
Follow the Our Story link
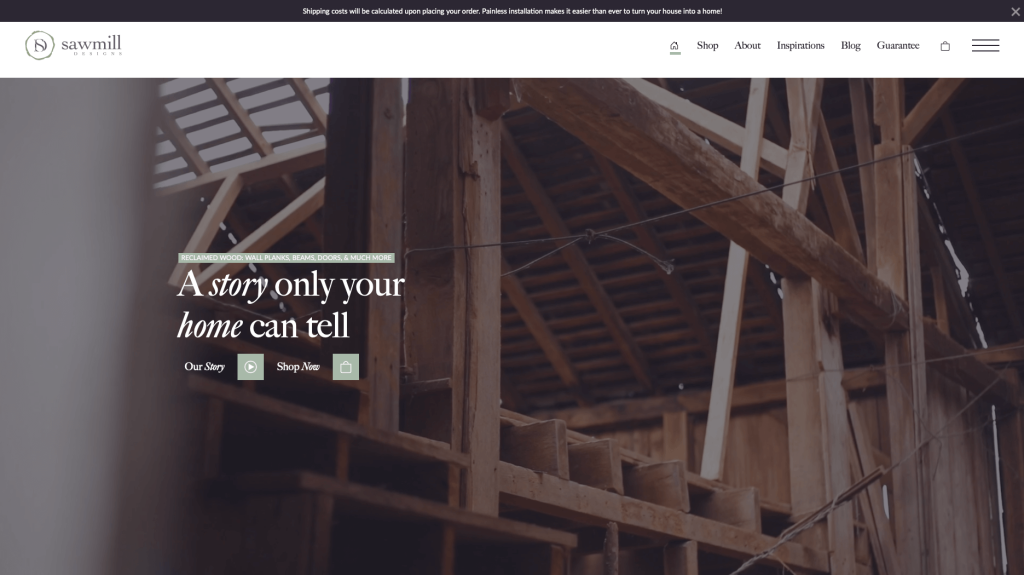pos(204,367)
